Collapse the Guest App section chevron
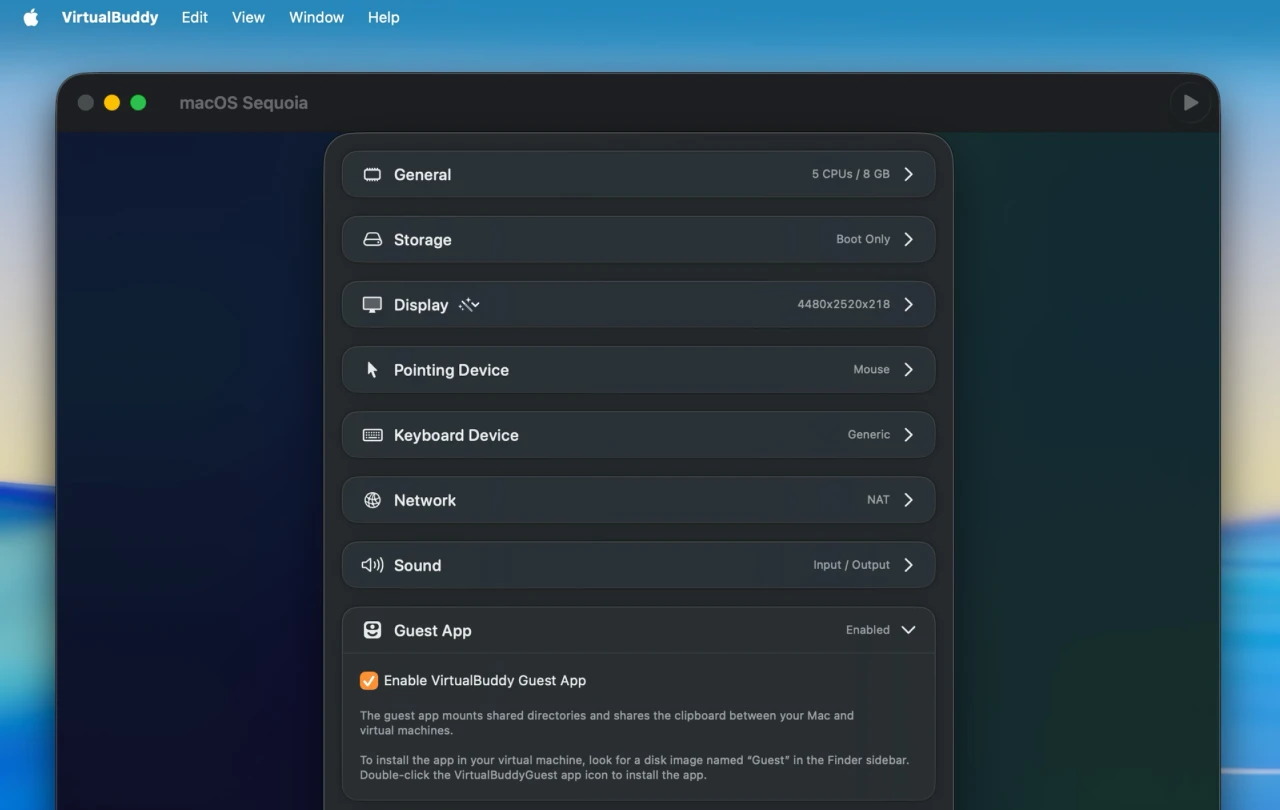 [x=908, y=630]
